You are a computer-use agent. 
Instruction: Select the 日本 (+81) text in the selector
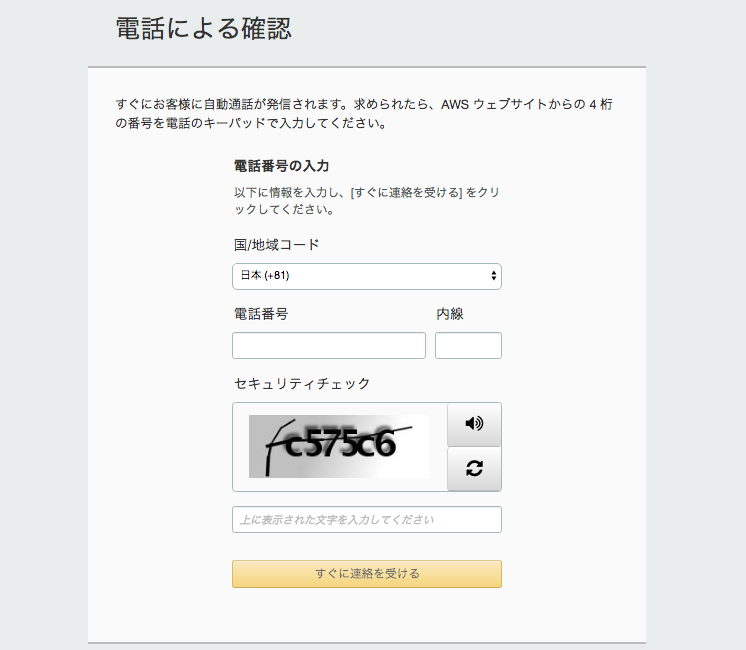tap(265, 276)
